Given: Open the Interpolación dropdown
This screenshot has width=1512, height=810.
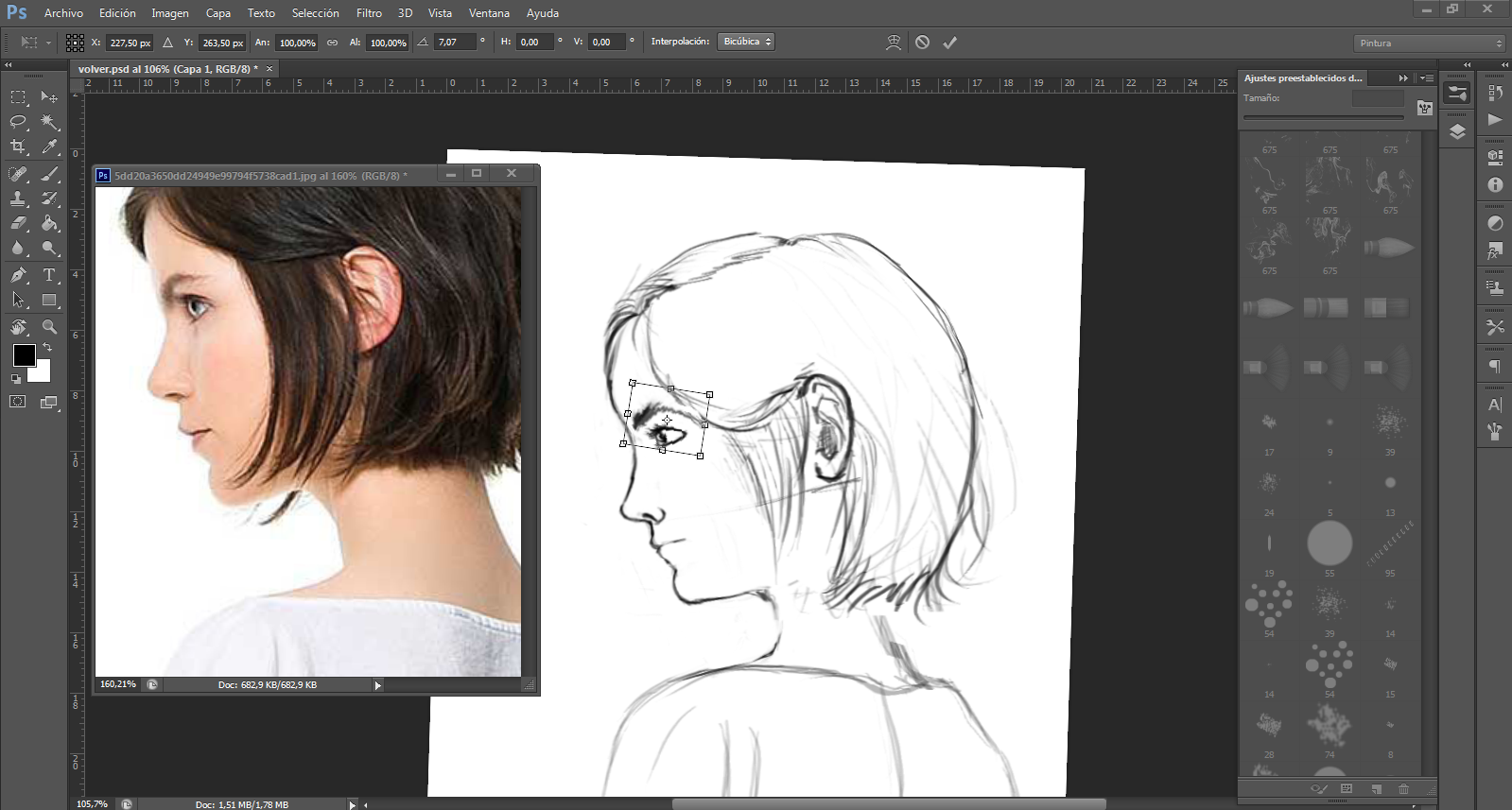Looking at the screenshot, I should tap(746, 42).
